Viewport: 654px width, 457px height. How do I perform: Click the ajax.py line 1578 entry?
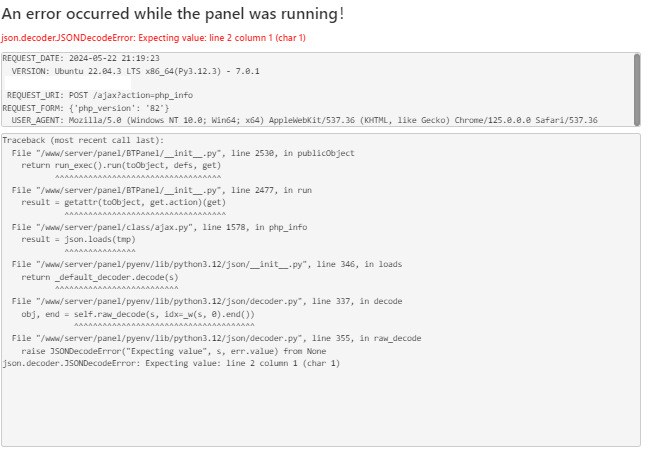pos(159,227)
